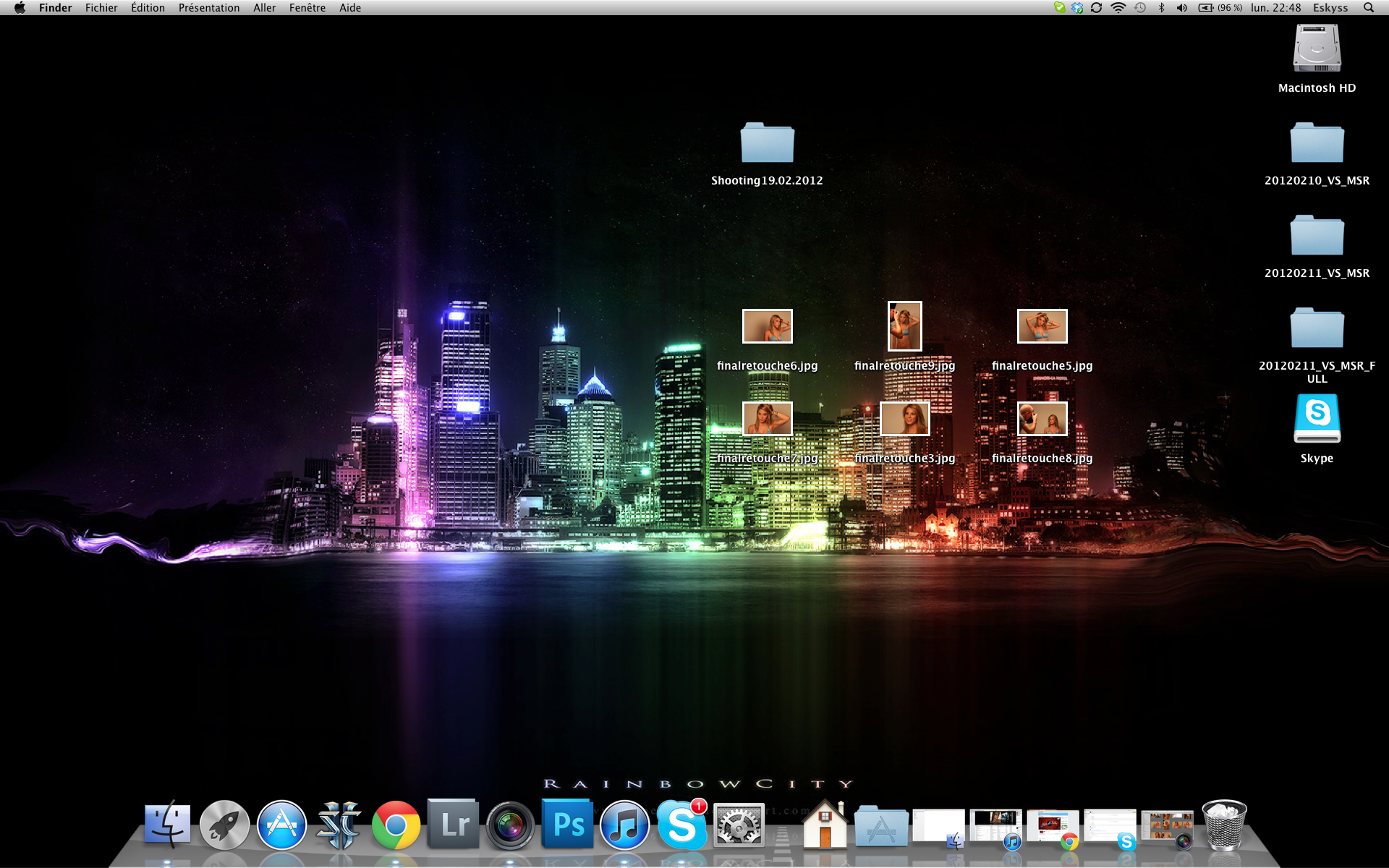Open the Présentation menu
Viewport: 1389px width, 868px height.
click(x=209, y=8)
